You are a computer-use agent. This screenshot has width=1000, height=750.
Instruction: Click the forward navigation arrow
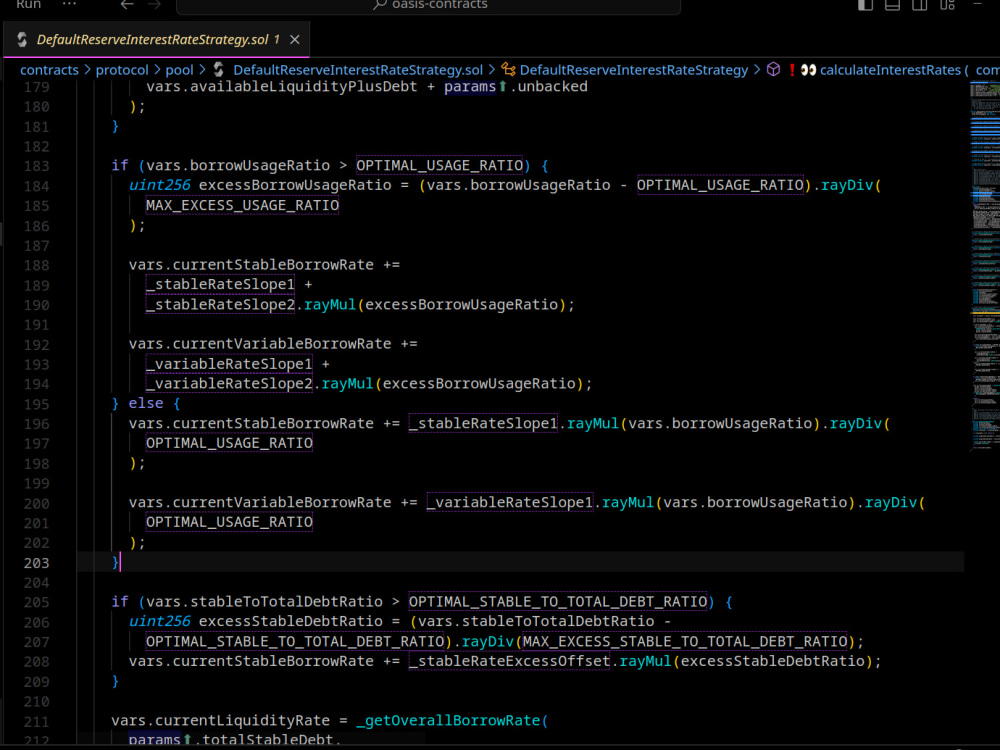[x=152, y=6]
